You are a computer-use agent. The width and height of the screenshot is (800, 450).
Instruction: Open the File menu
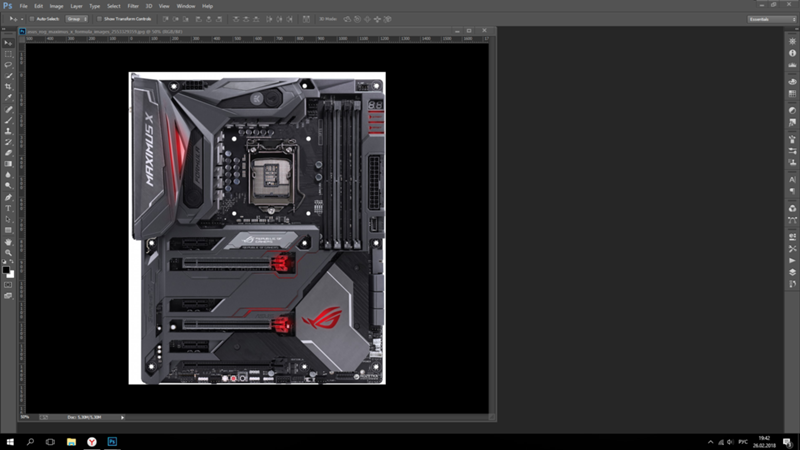coord(23,6)
